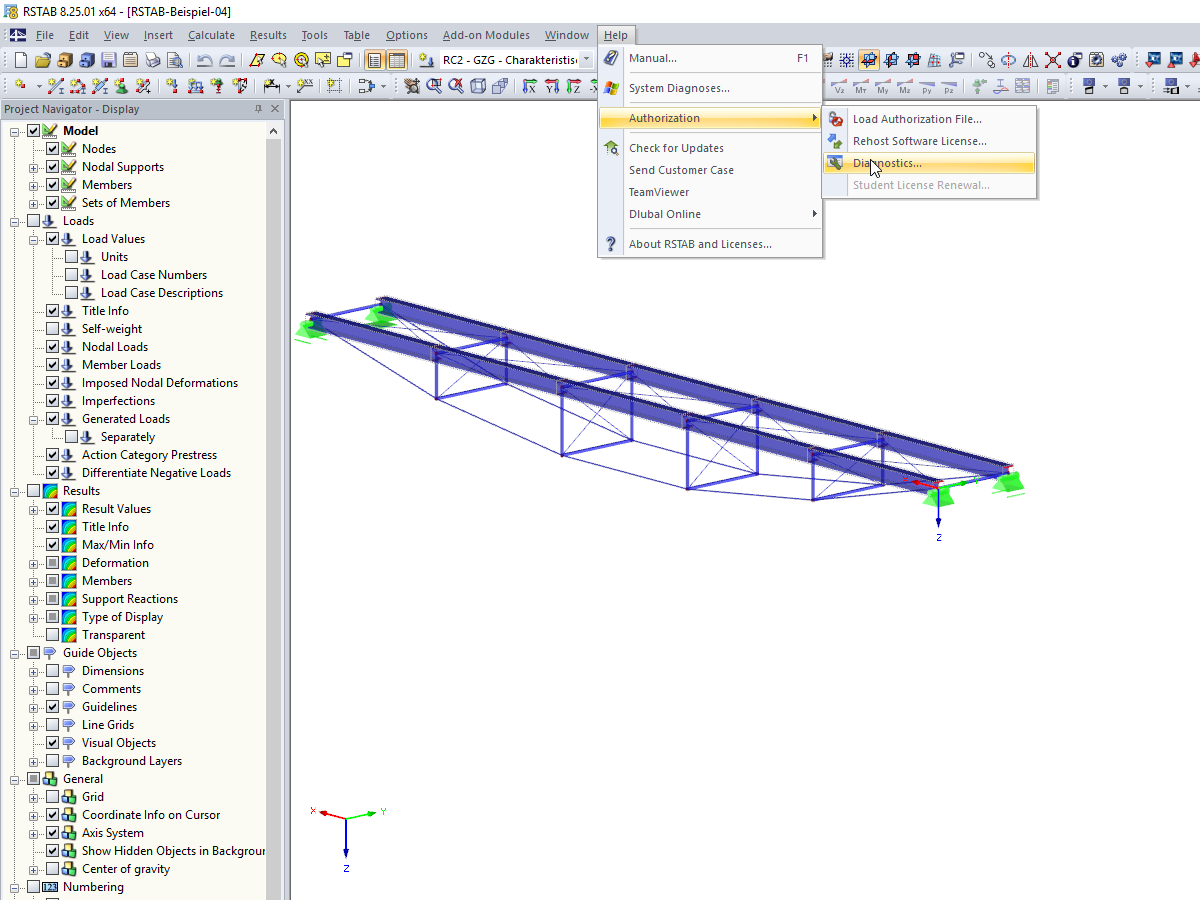1200x900 pixels.
Task: Click the MT torsional moment result icon
Action: 862,86
